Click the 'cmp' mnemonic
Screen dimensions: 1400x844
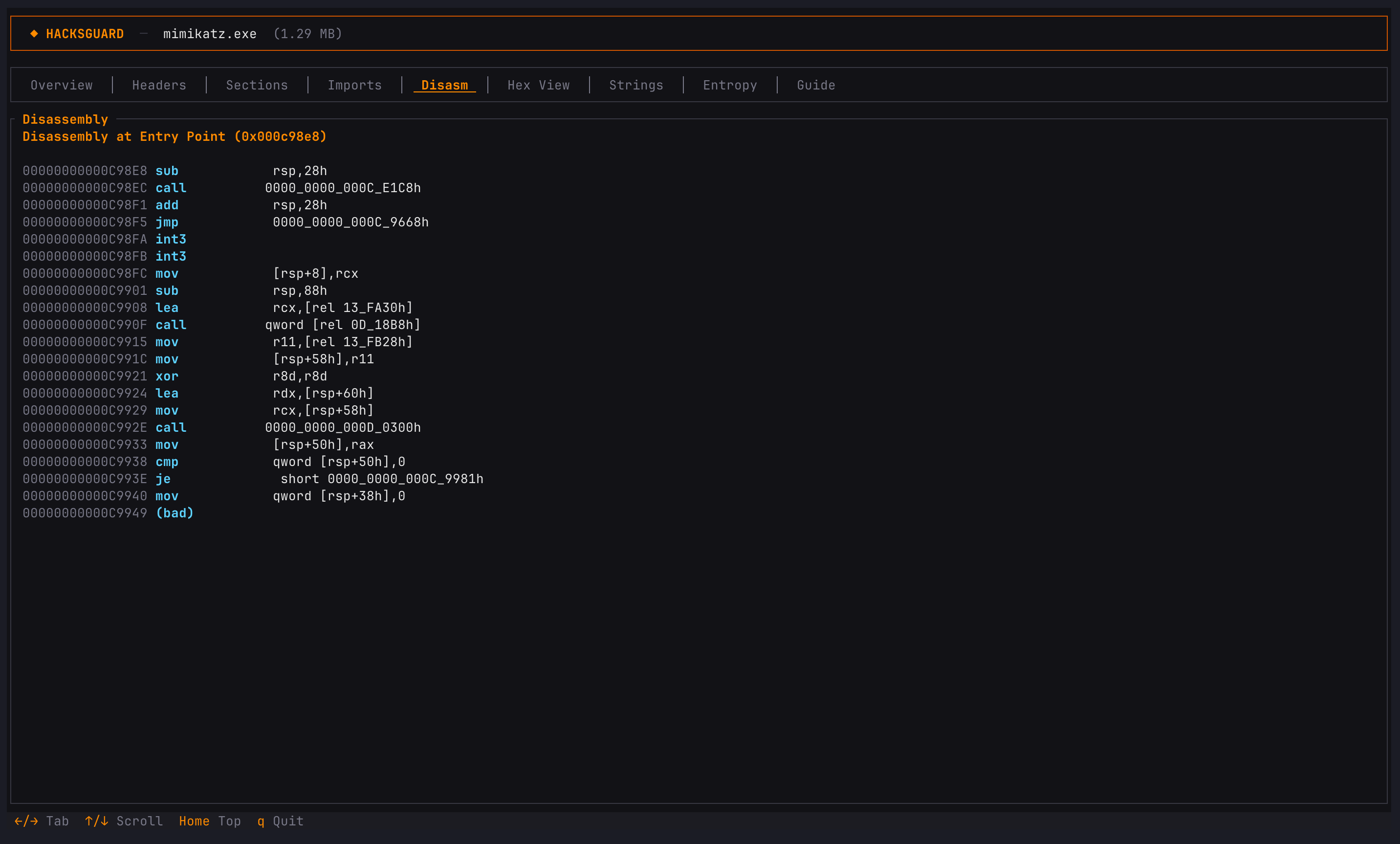(x=167, y=462)
